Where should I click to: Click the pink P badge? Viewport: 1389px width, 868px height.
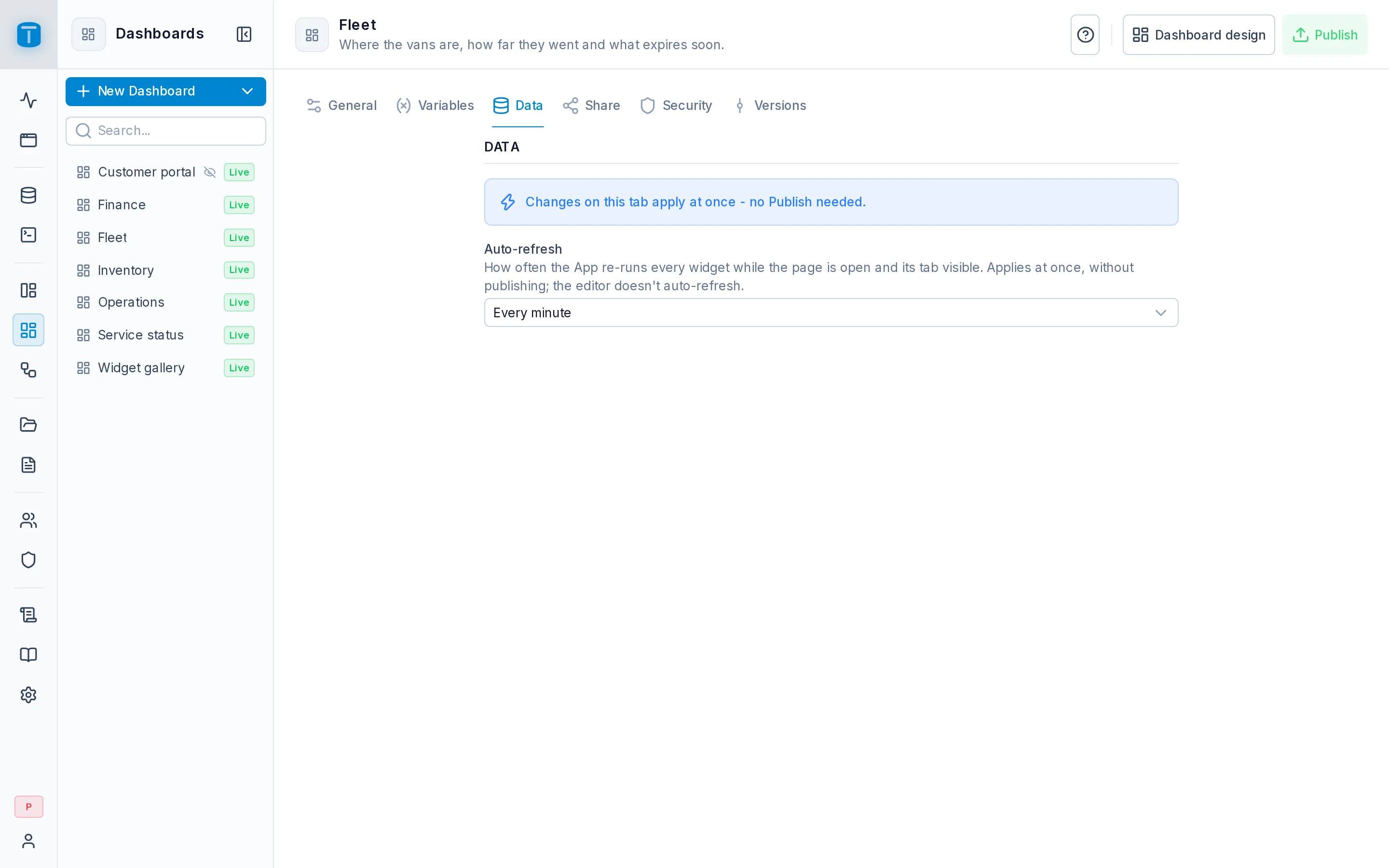point(29,807)
